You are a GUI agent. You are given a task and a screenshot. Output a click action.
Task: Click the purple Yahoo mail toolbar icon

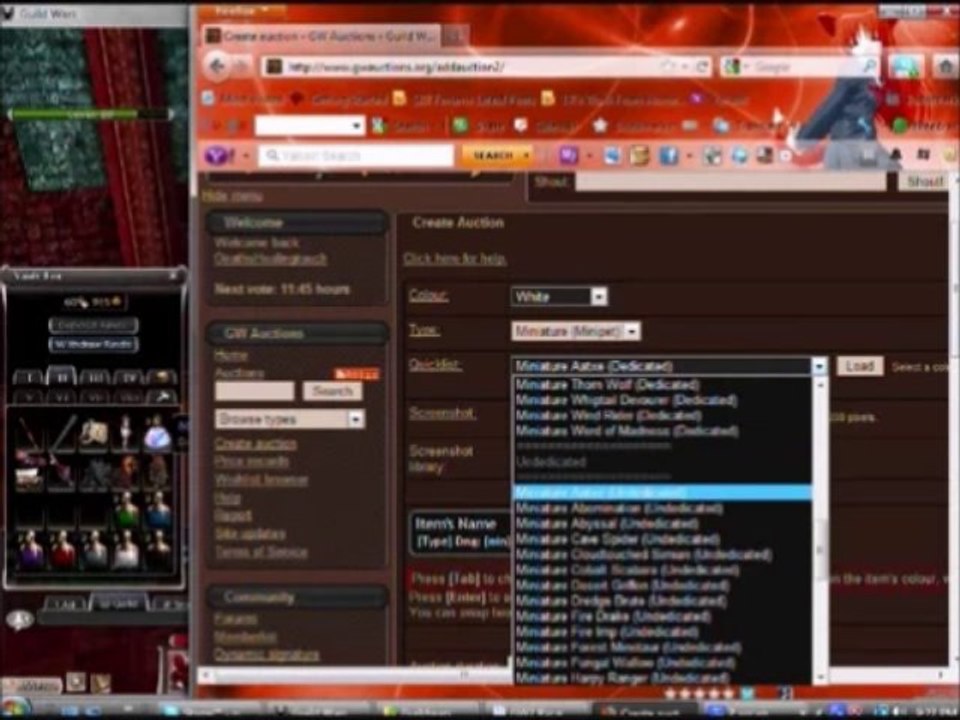[x=568, y=156]
